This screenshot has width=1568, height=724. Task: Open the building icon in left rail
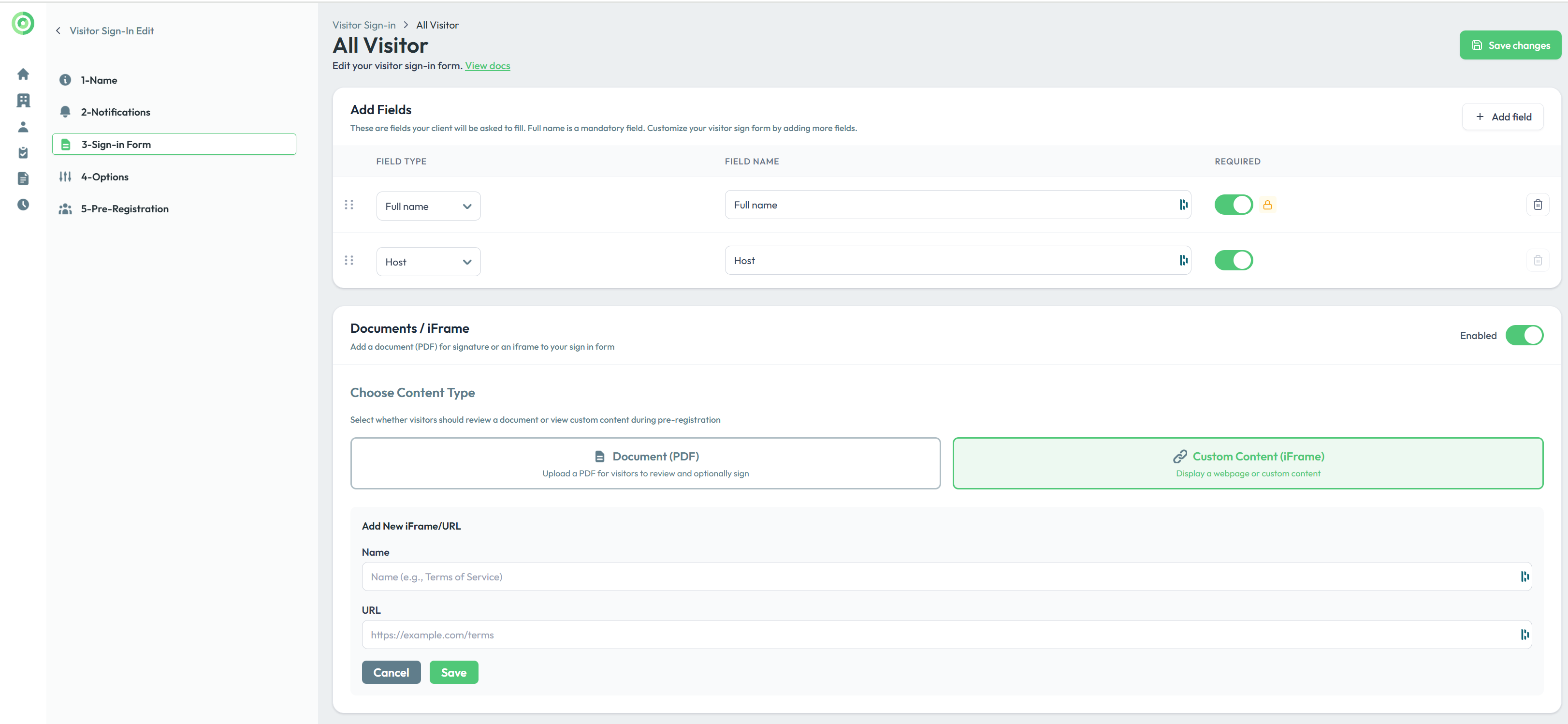coord(23,101)
